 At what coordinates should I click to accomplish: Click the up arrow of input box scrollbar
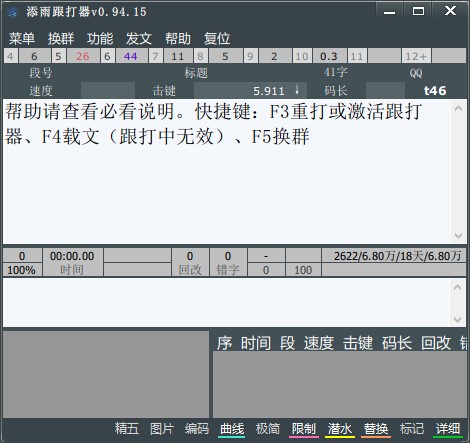click(458, 287)
